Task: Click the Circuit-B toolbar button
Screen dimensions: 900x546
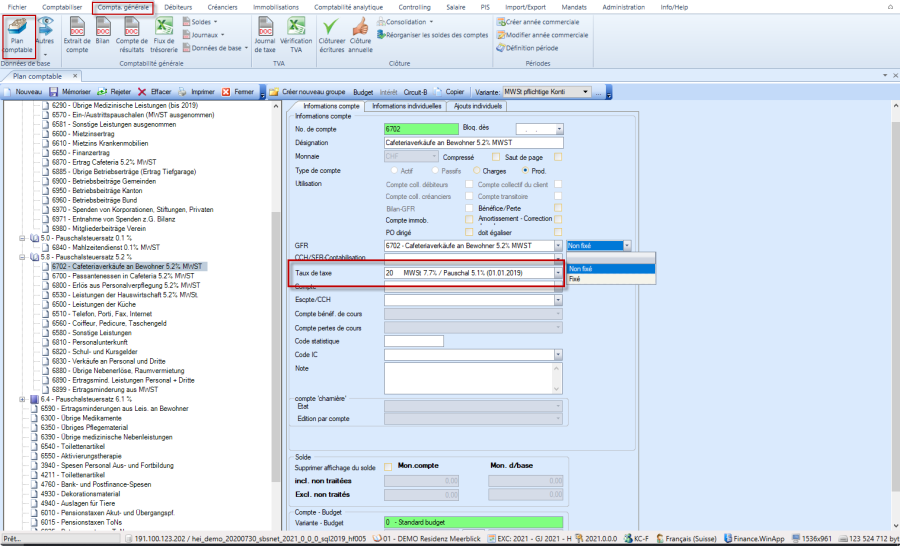Action: (416, 92)
